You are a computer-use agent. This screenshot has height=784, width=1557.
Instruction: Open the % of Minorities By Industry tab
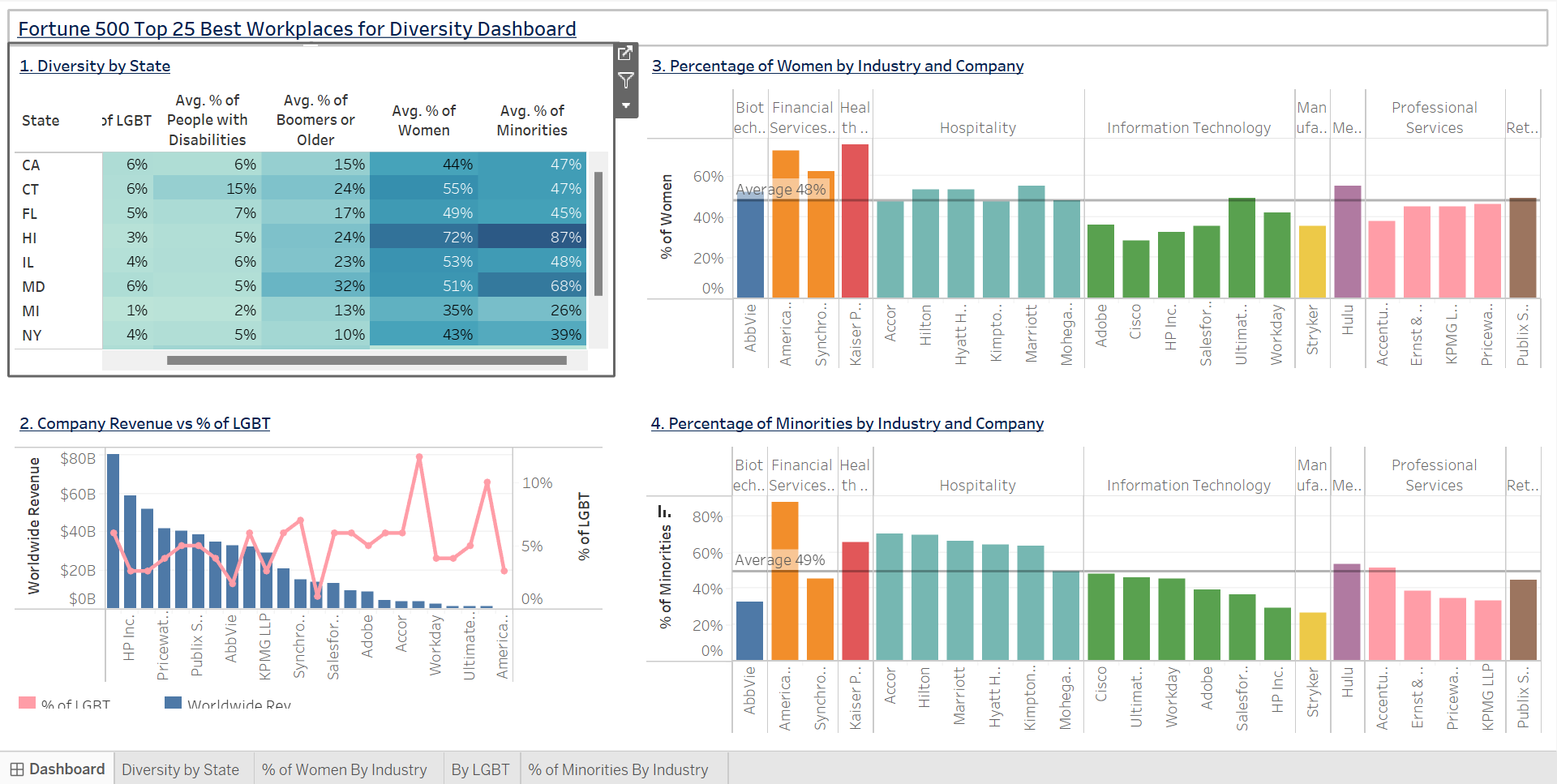[x=618, y=769]
